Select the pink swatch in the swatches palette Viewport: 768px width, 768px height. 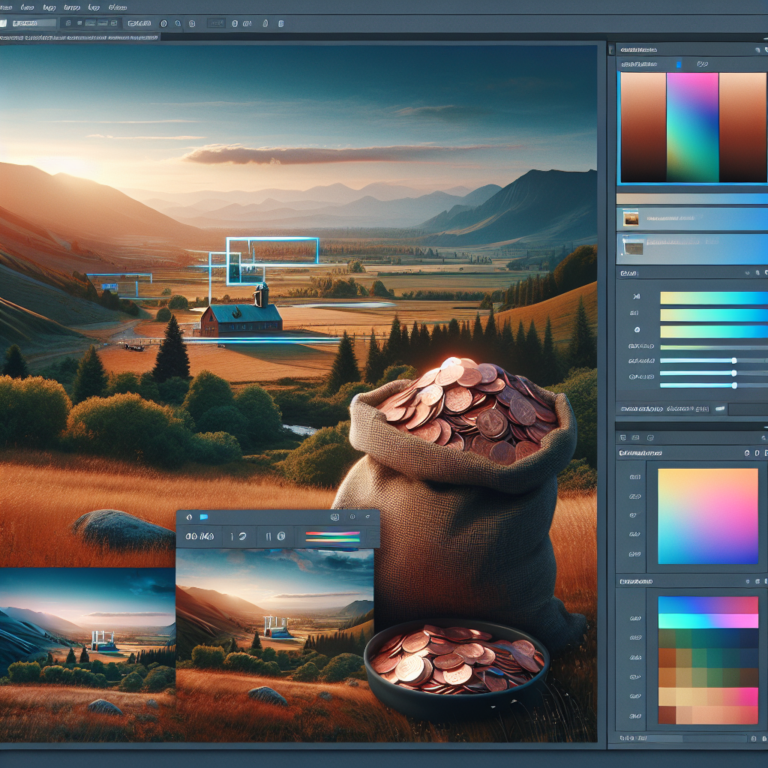pyautogui.click(x=748, y=696)
